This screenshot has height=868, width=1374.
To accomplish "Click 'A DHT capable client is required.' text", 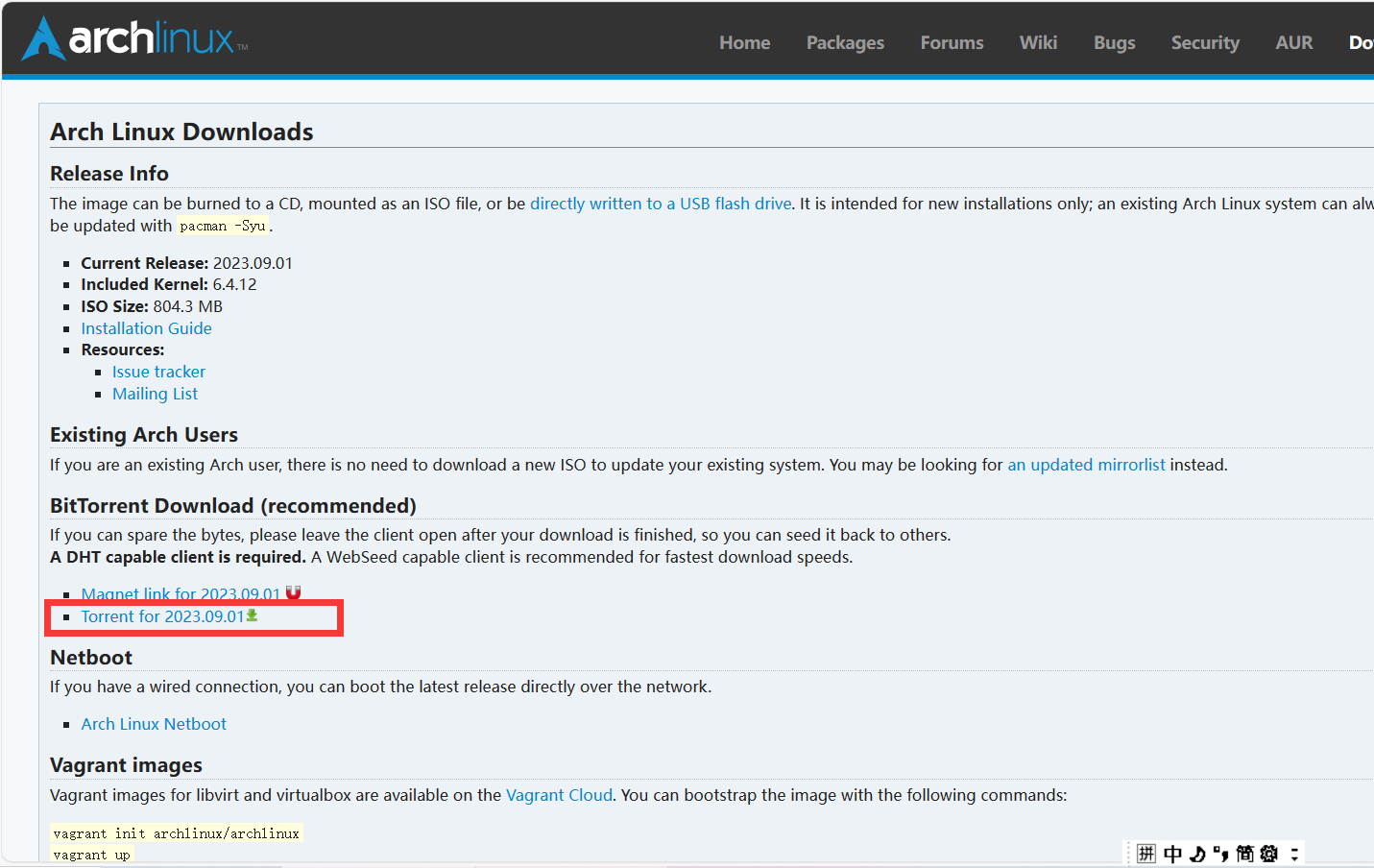I will tap(178, 557).
